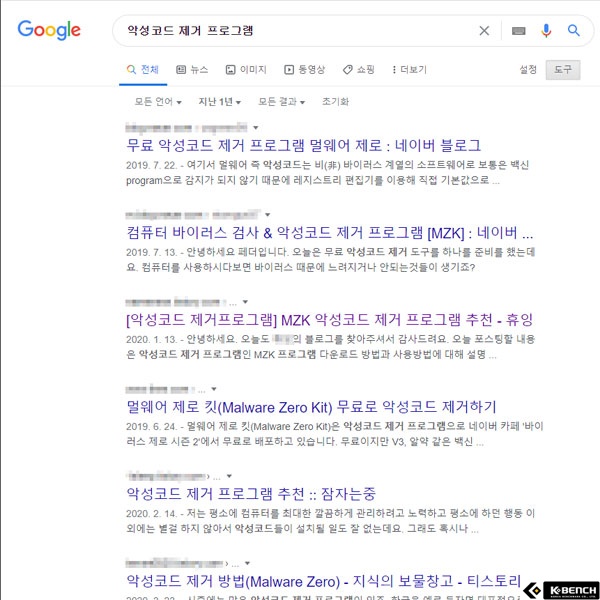Screen dimensions: 600x600
Task: Select the 전체 tab
Action: click(x=143, y=70)
